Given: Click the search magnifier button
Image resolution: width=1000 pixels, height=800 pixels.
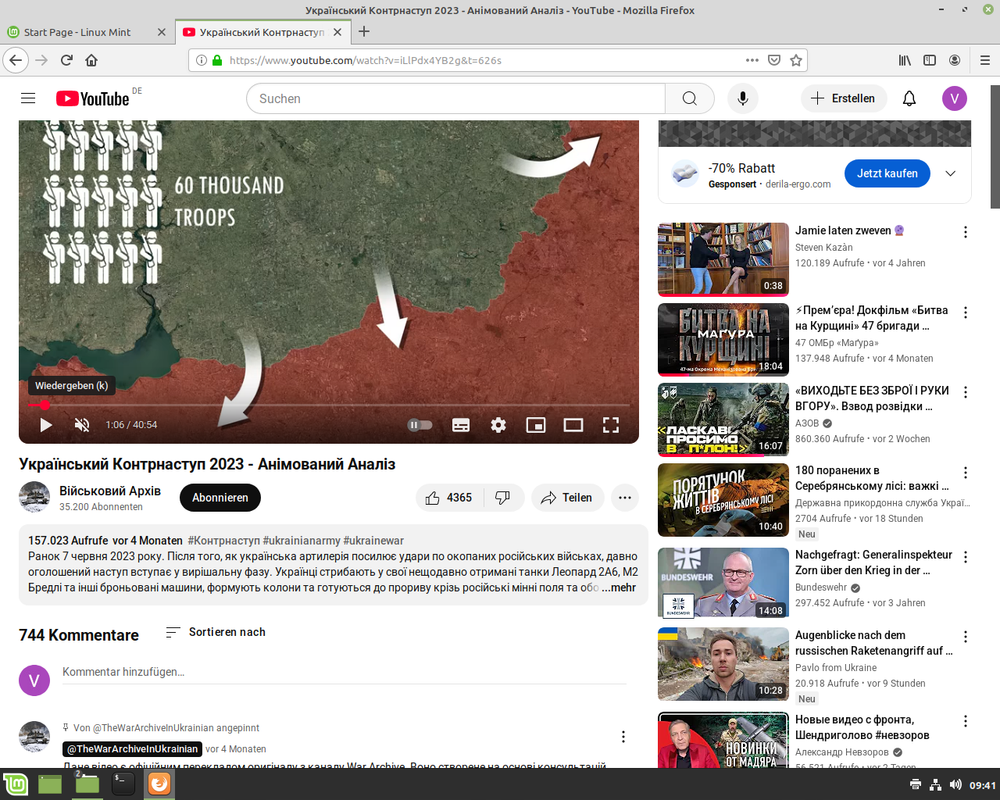Looking at the screenshot, I should pos(689,98).
